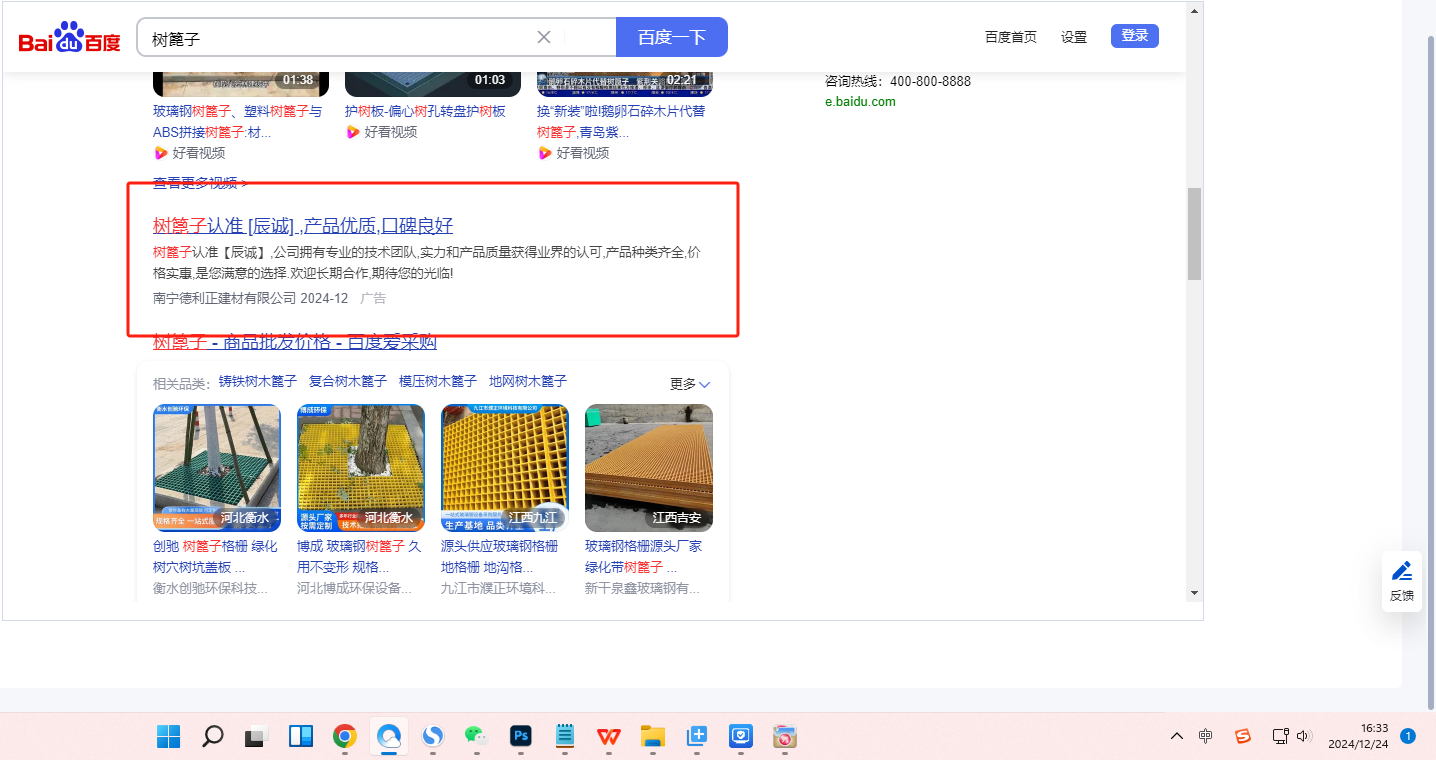This screenshot has height=760, width=1436.
Task: Show hidden system tray icons
Action: (x=1177, y=737)
